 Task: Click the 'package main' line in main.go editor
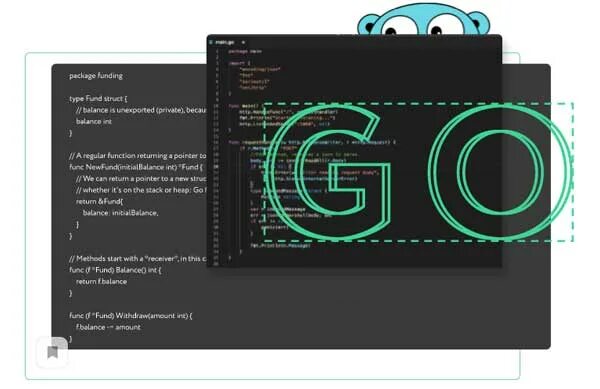click(245, 51)
